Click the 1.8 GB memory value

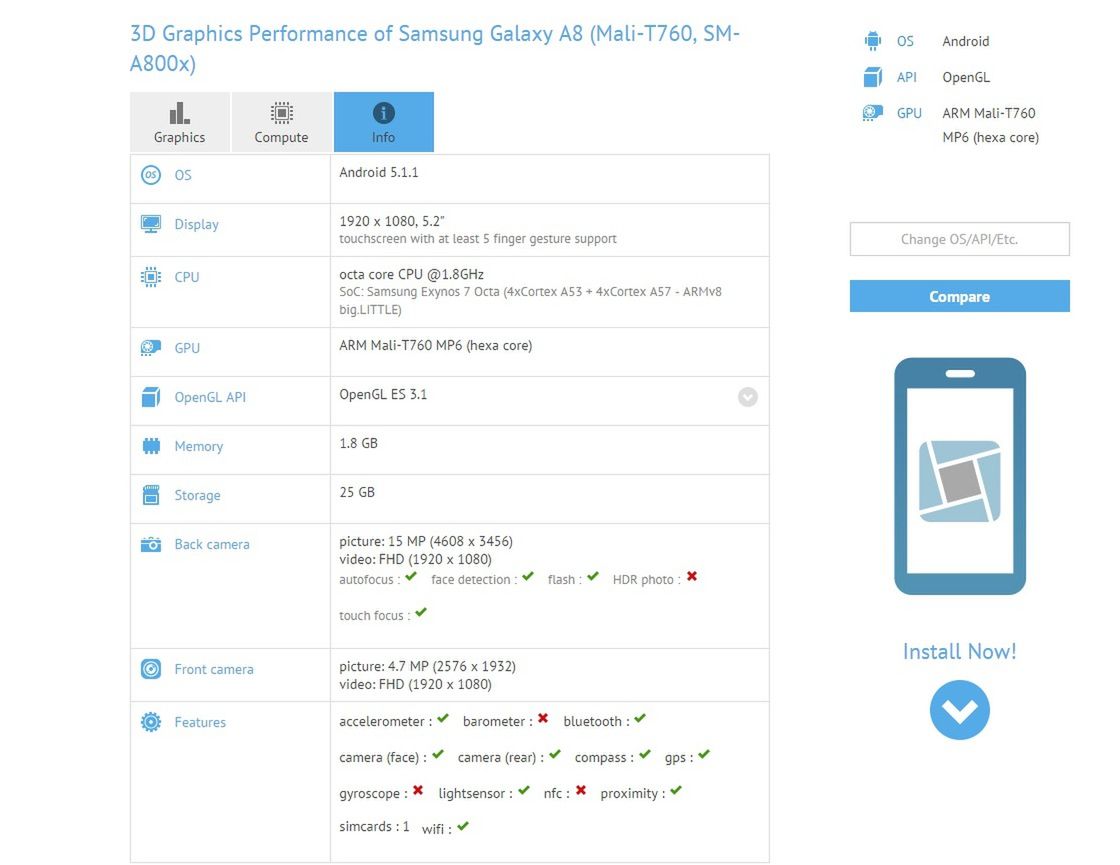pyautogui.click(x=359, y=443)
